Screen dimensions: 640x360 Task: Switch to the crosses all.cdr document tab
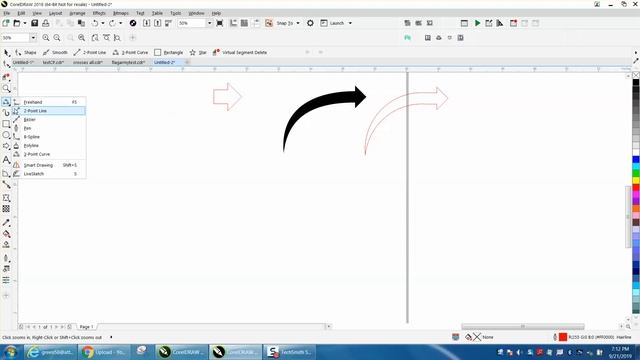tap(87, 62)
